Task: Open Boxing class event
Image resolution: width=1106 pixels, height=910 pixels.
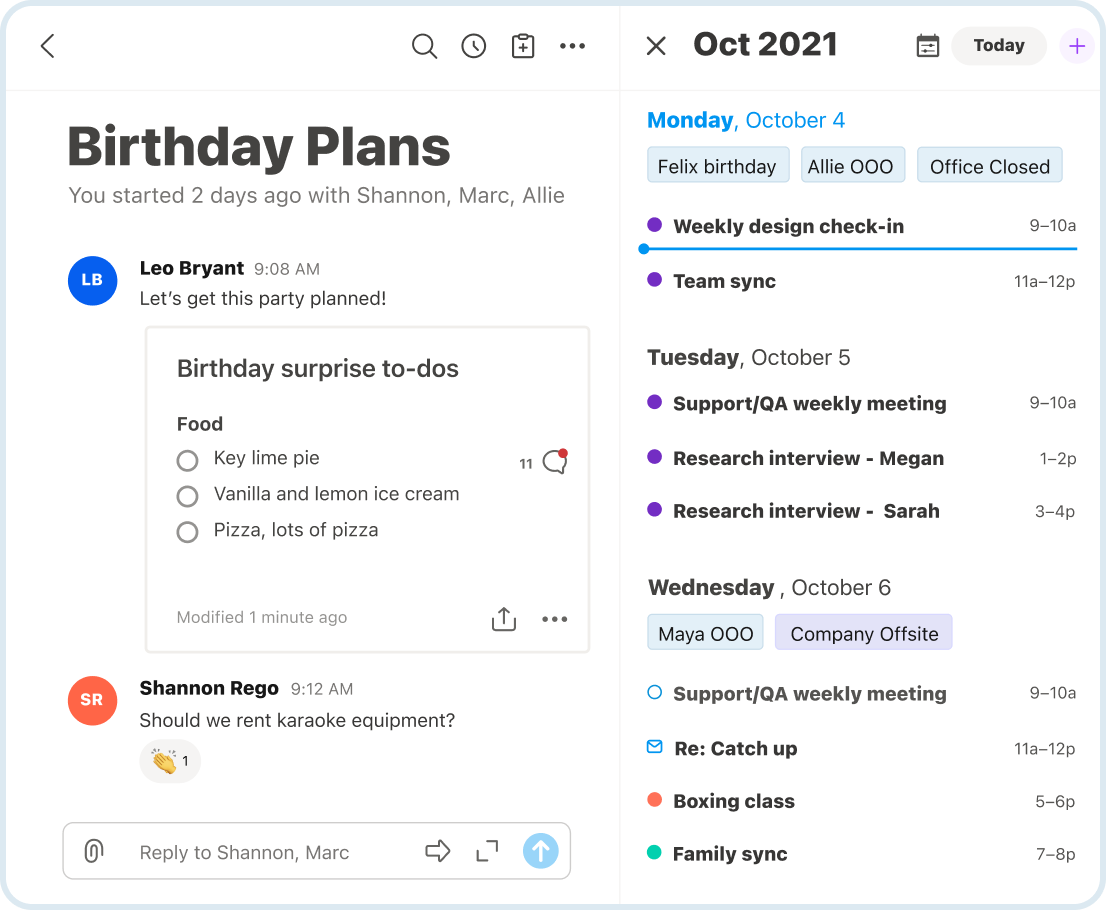Action: [861, 801]
